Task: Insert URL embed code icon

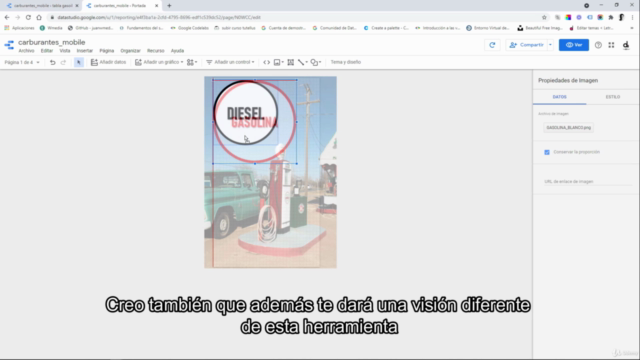Action: click(x=267, y=62)
